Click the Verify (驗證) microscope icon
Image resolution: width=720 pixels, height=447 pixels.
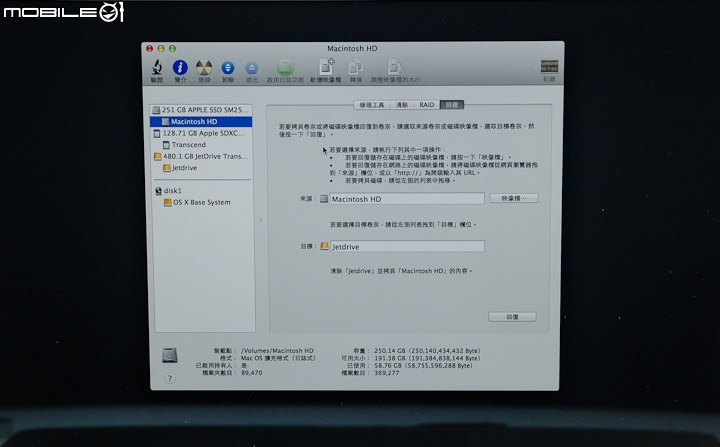(157, 68)
